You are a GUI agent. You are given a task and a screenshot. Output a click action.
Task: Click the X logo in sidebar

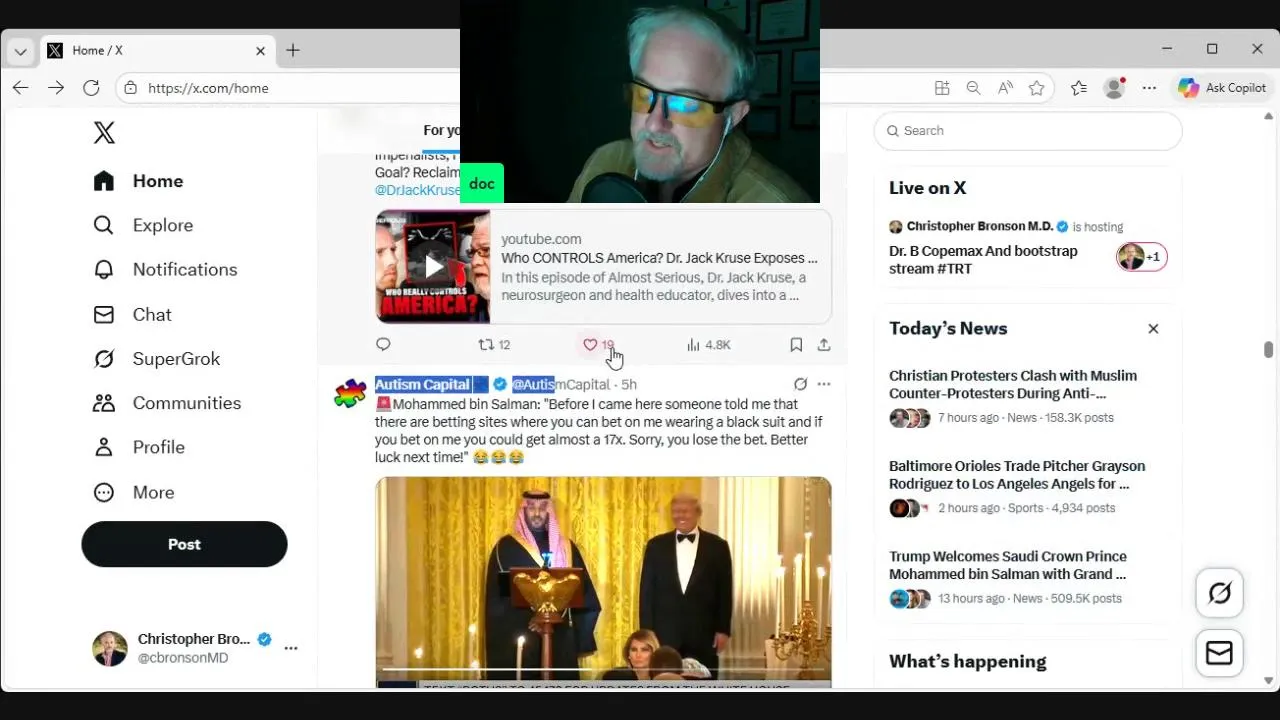pos(104,132)
